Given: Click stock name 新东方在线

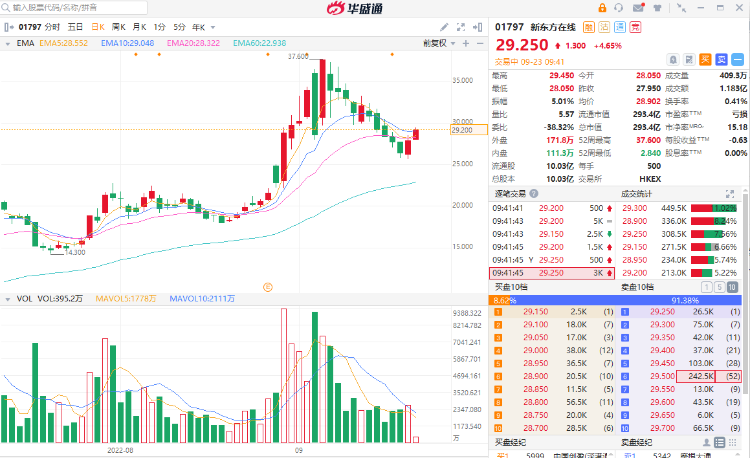Looking at the screenshot, I should pos(553,27).
